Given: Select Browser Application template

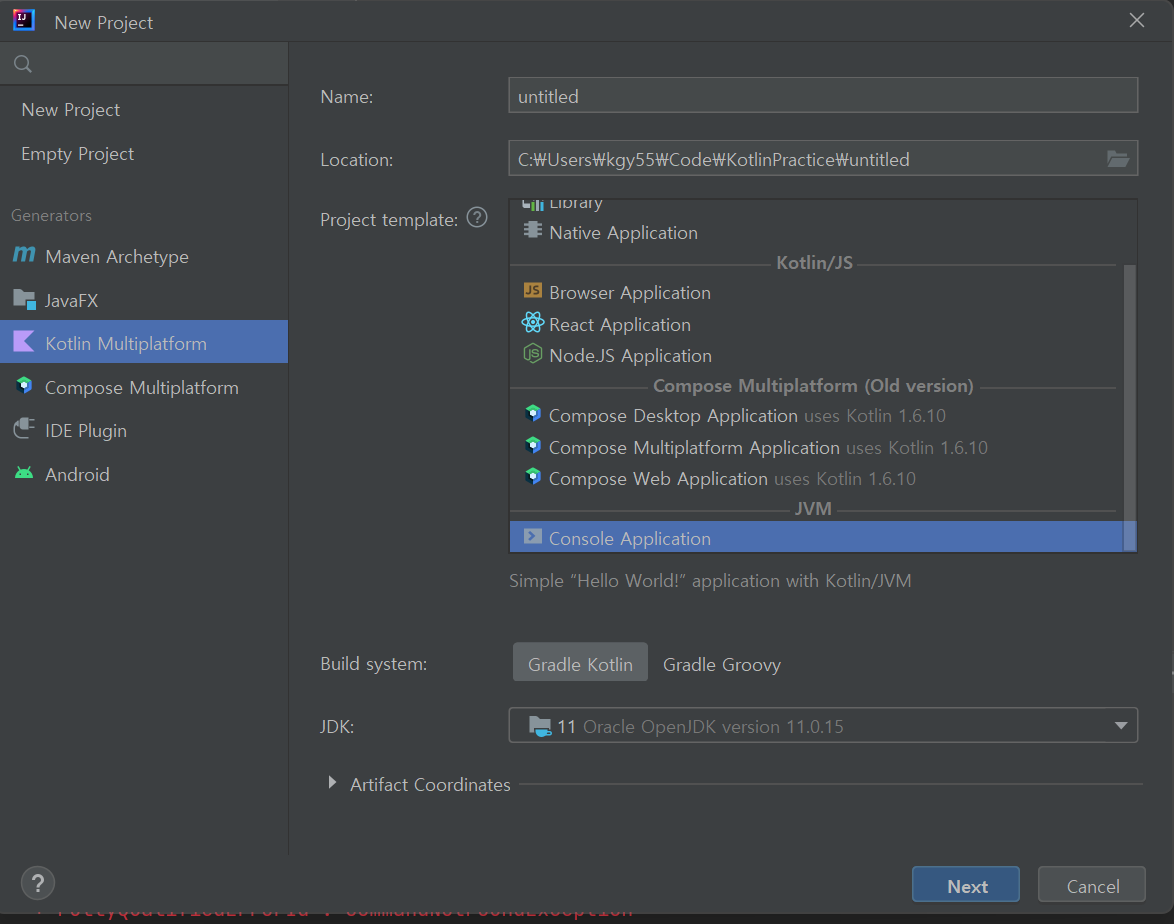Looking at the screenshot, I should 816,292.
